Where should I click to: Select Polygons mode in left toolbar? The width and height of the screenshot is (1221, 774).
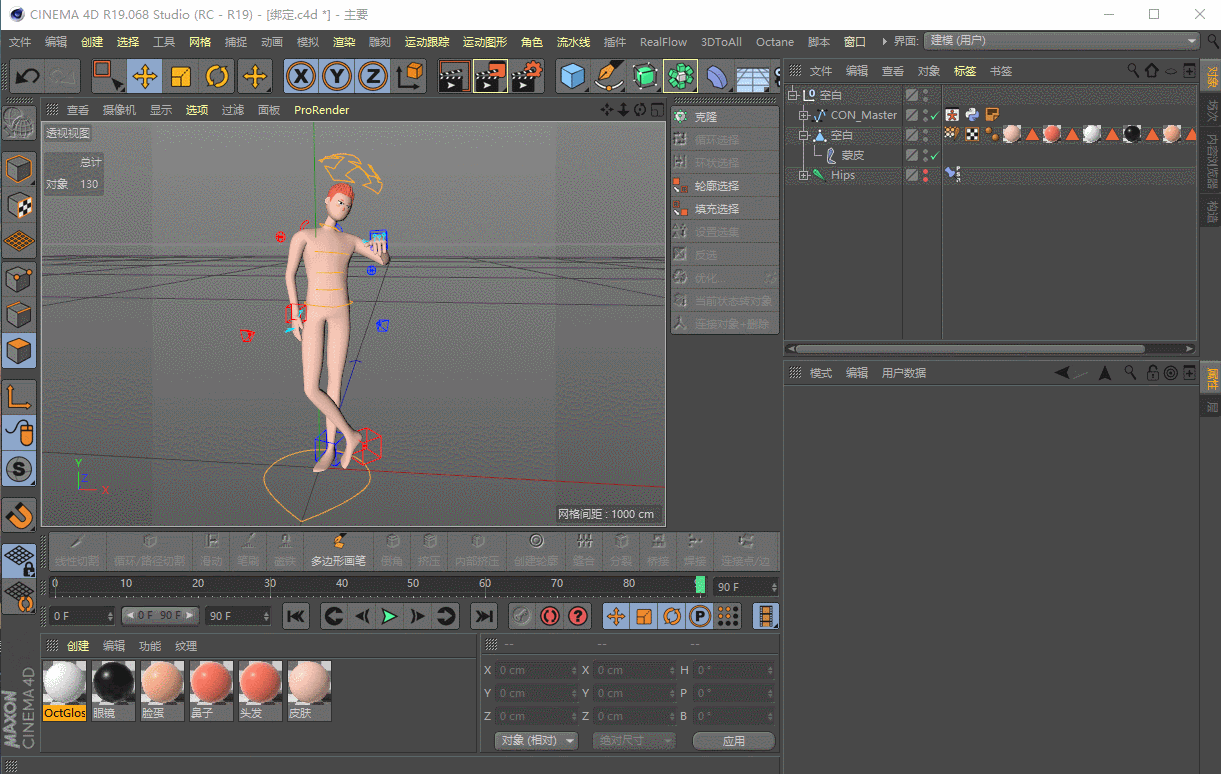point(19,351)
